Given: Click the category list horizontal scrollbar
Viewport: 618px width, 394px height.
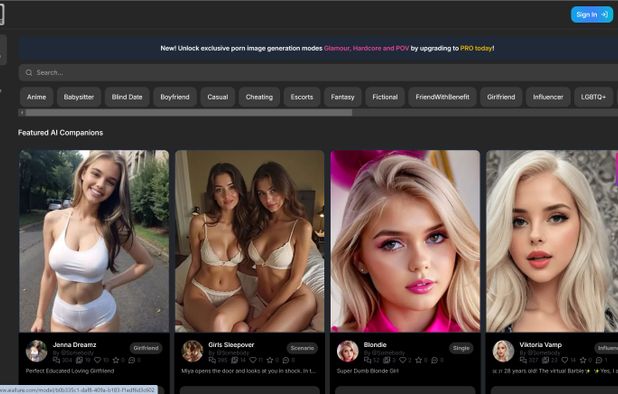Looking at the screenshot, I should click(x=189, y=113).
